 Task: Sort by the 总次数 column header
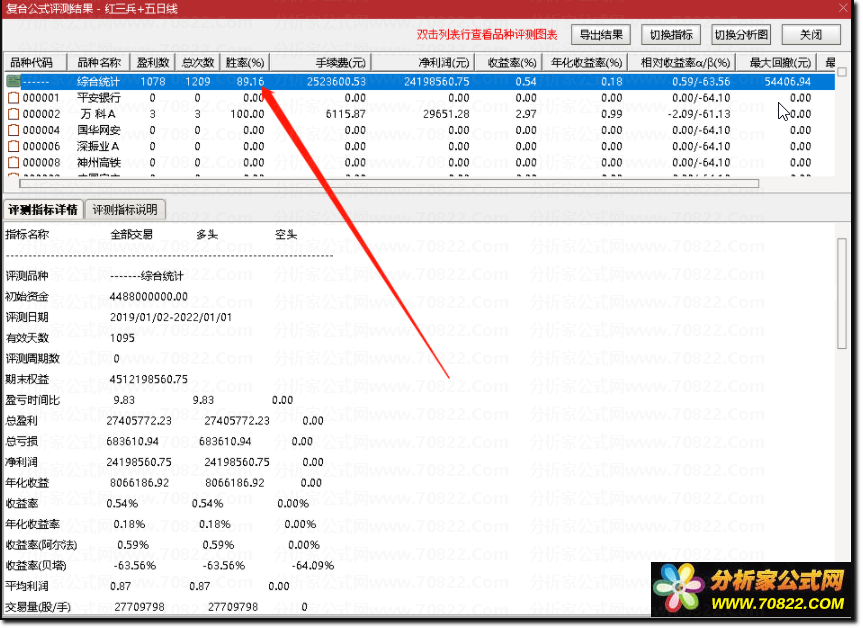pyautogui.click(x=198, y=62)
